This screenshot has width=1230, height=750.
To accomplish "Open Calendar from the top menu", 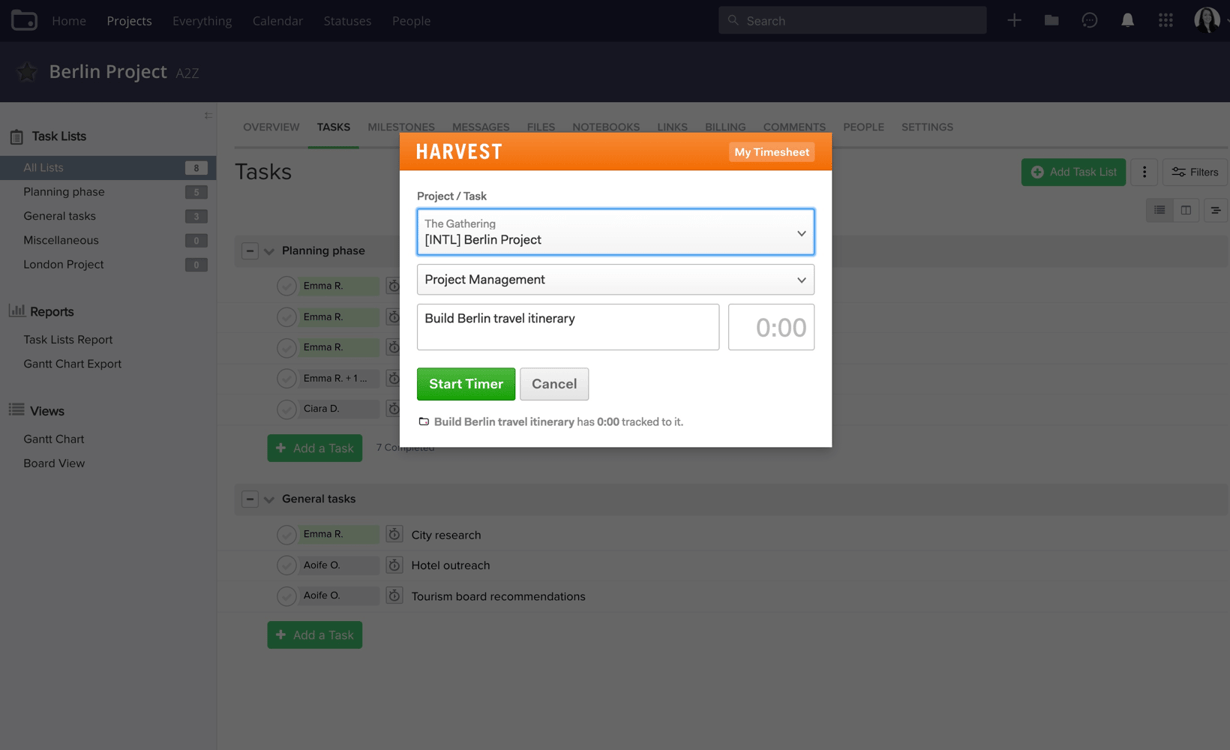I will tap(277, 20).
